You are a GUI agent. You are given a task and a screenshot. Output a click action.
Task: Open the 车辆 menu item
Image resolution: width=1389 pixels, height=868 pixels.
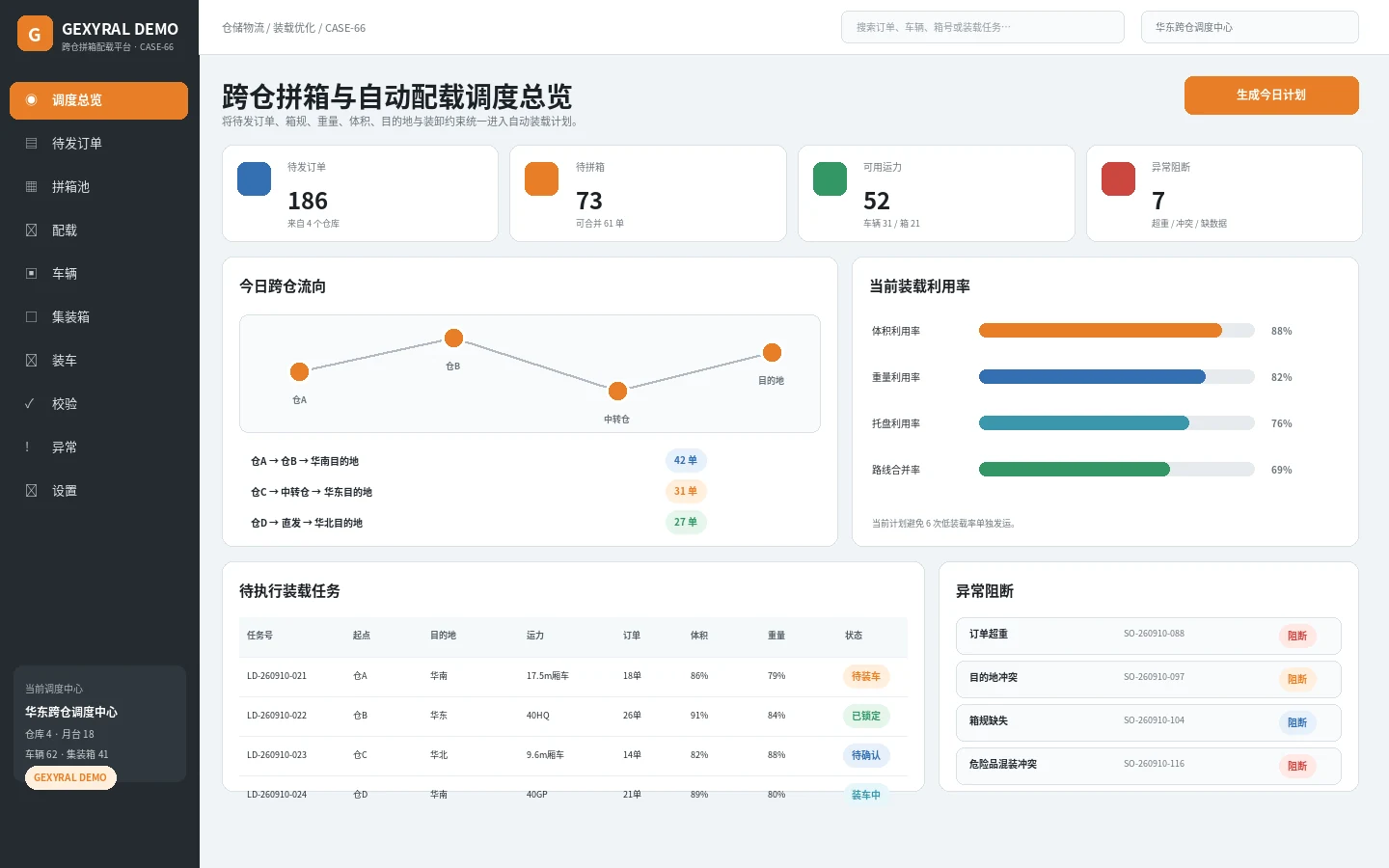(x=98, y=274)
